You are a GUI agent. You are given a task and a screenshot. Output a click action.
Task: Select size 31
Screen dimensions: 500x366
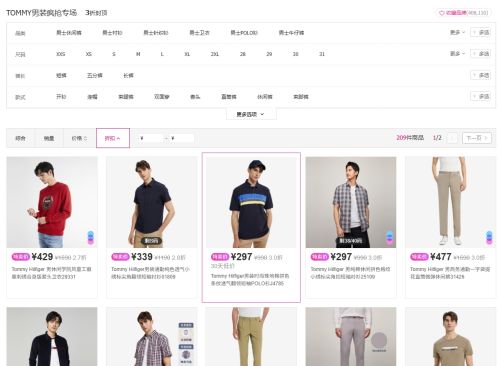click(322, 54)
